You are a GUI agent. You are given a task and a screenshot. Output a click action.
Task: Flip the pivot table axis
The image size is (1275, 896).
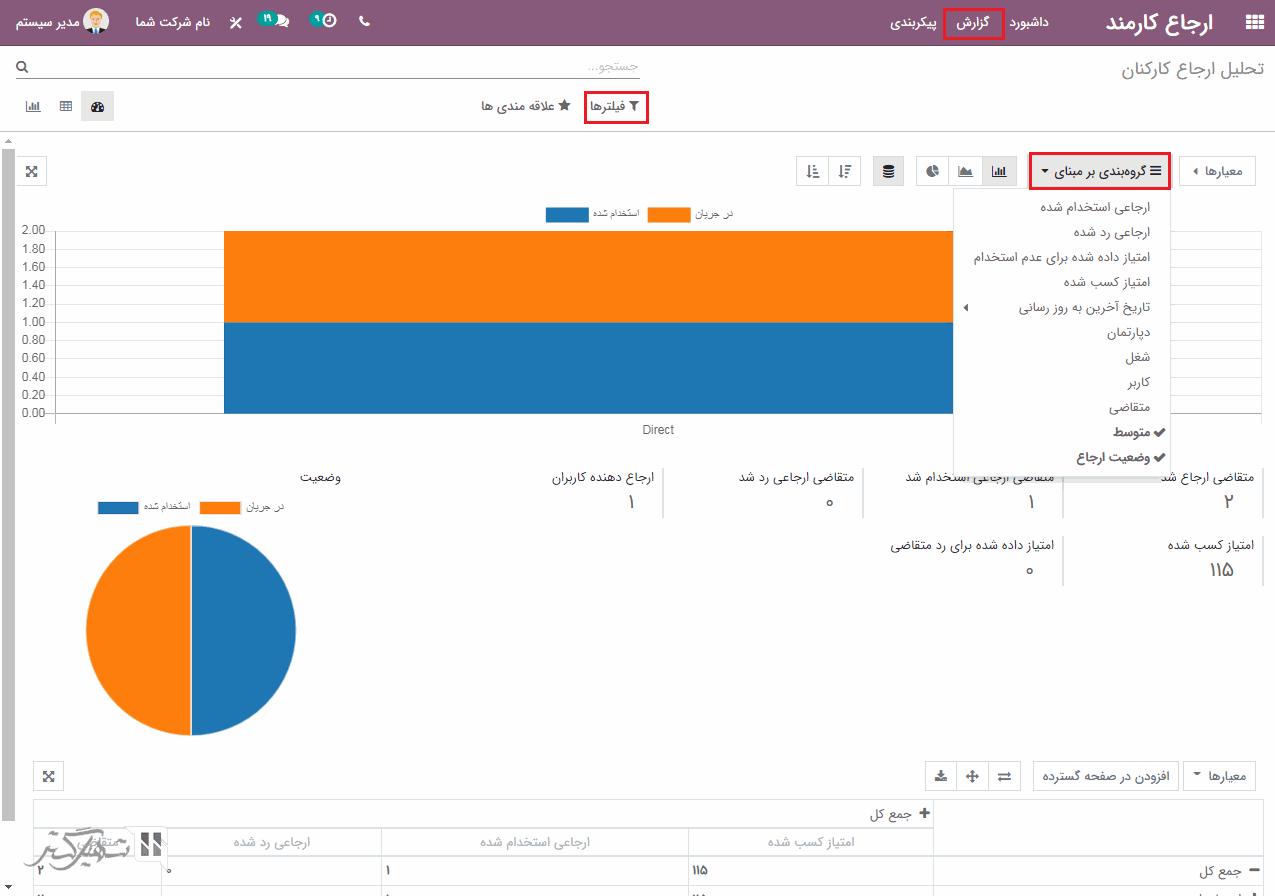click(x=1004, y=776)
